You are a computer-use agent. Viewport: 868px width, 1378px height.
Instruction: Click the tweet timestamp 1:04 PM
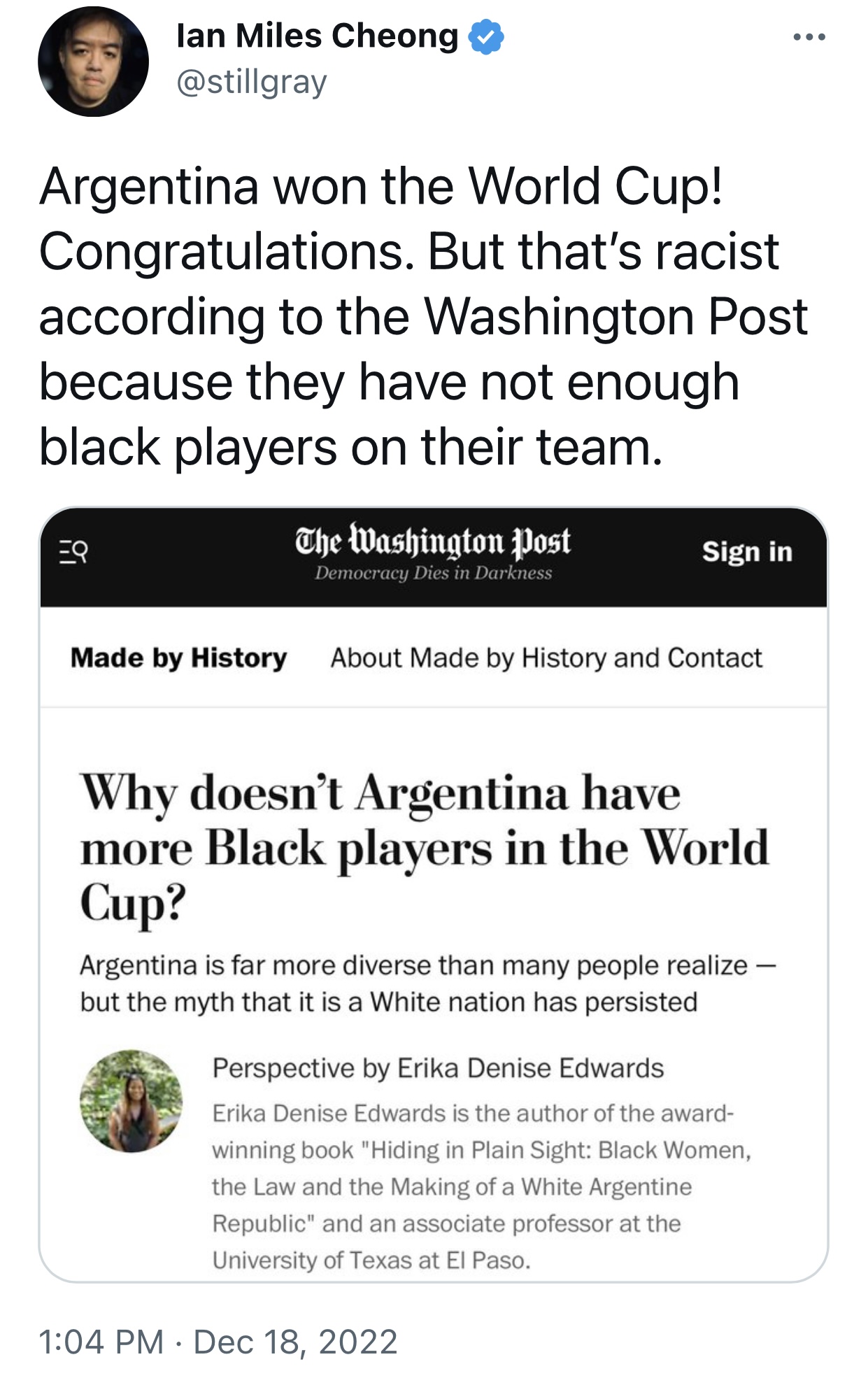pyautogui.click(x=101, y=1342)
